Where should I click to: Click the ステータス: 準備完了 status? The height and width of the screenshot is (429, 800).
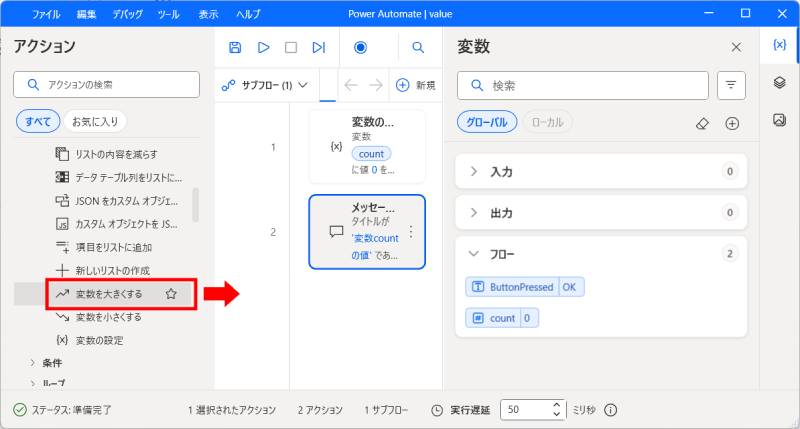(62, 410)
